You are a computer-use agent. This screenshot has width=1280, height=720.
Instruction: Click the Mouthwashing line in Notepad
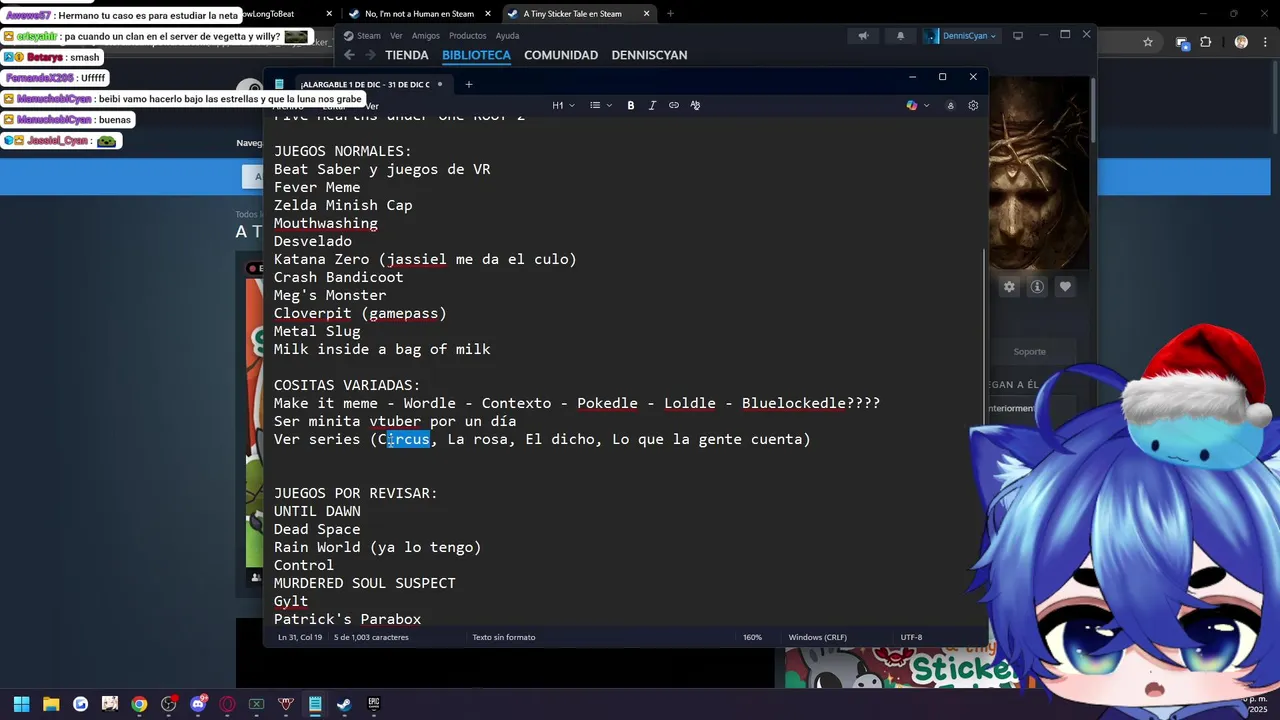pos(326,223)
